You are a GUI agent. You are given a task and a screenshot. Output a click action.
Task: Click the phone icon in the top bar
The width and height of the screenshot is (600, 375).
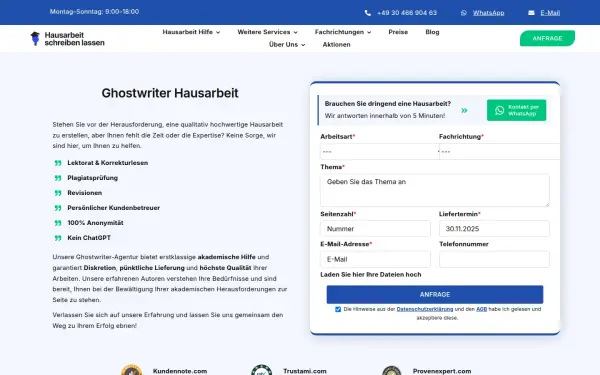point(368,13)
